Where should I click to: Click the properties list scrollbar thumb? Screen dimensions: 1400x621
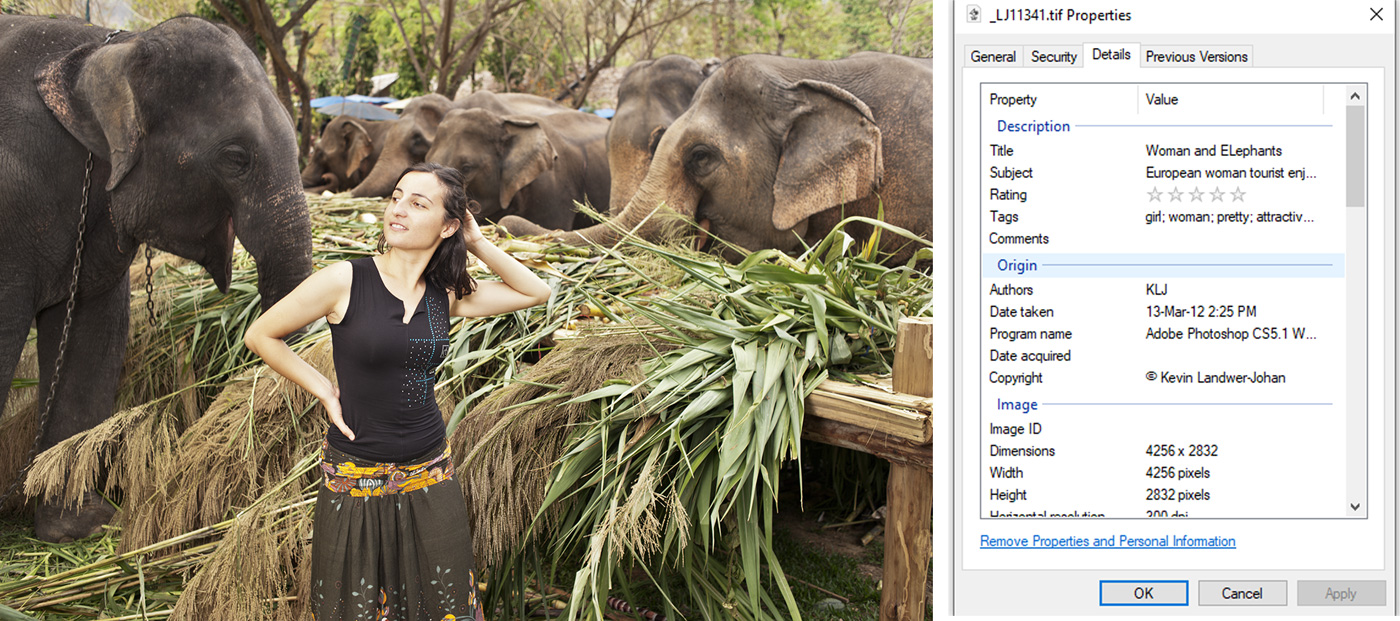[x=1355, y=155]
